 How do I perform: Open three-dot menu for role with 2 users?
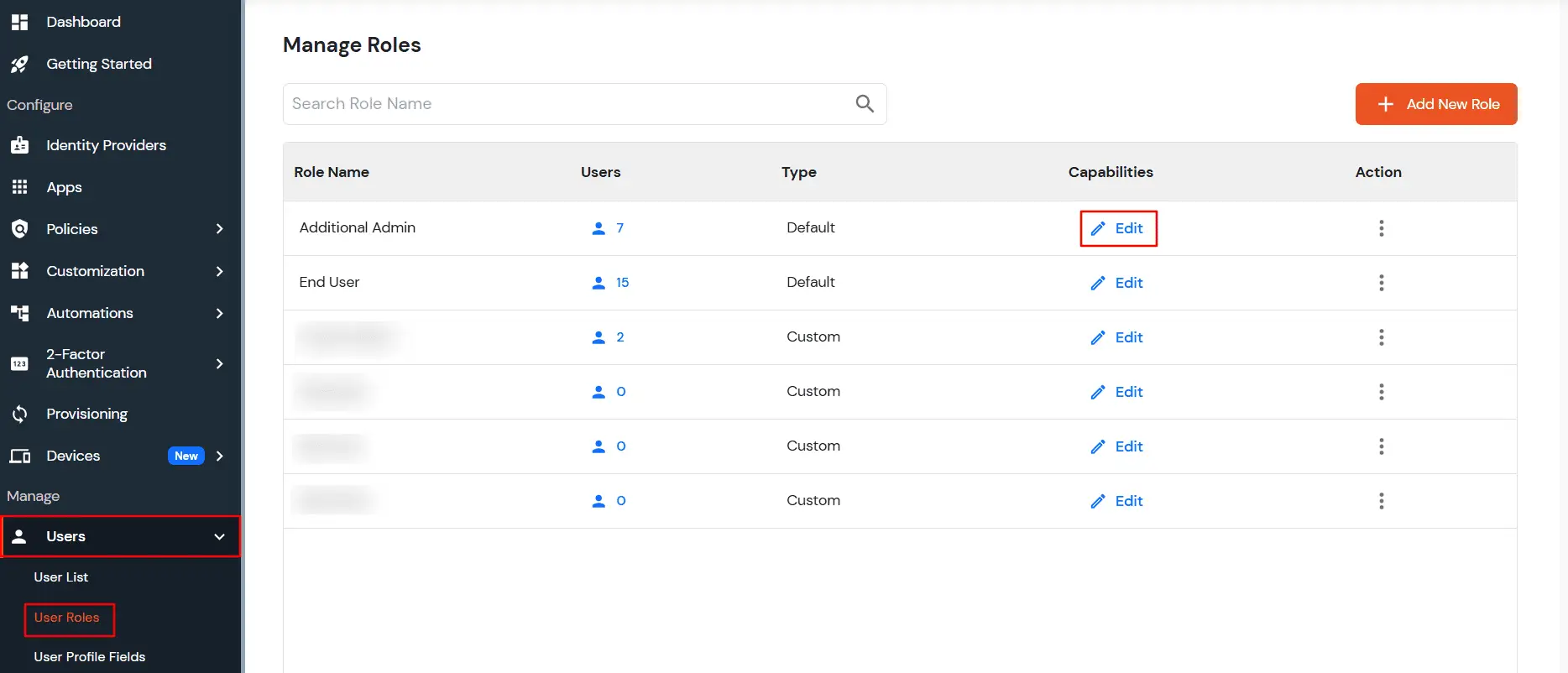[1381, 337]
